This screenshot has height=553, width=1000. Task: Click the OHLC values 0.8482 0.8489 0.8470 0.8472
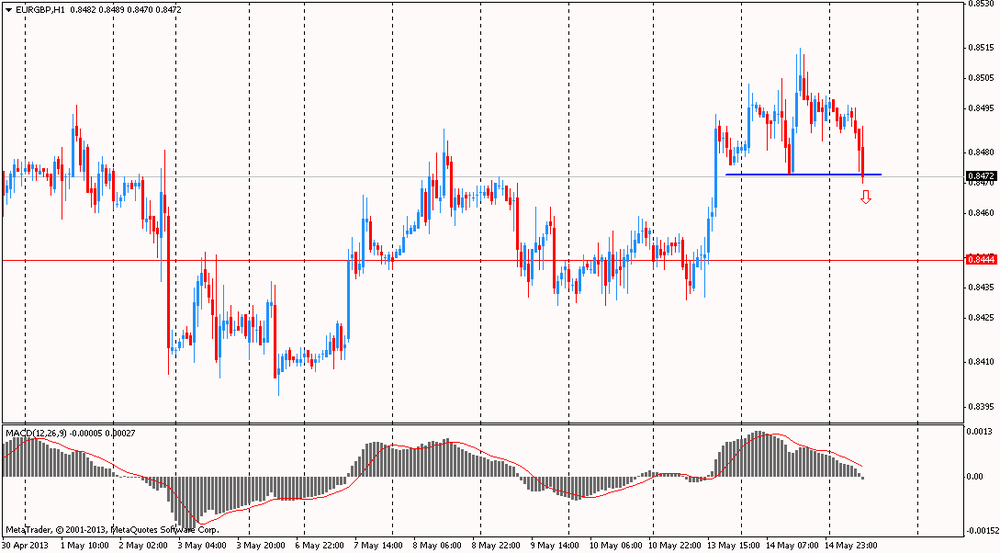[x=126, y=10]
